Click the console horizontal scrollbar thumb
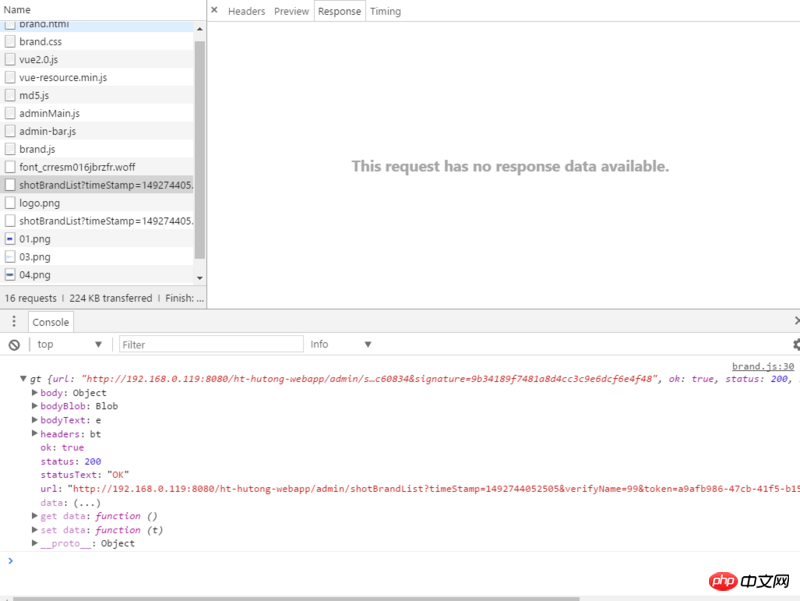800x601 pixels. tap(296, 599)
